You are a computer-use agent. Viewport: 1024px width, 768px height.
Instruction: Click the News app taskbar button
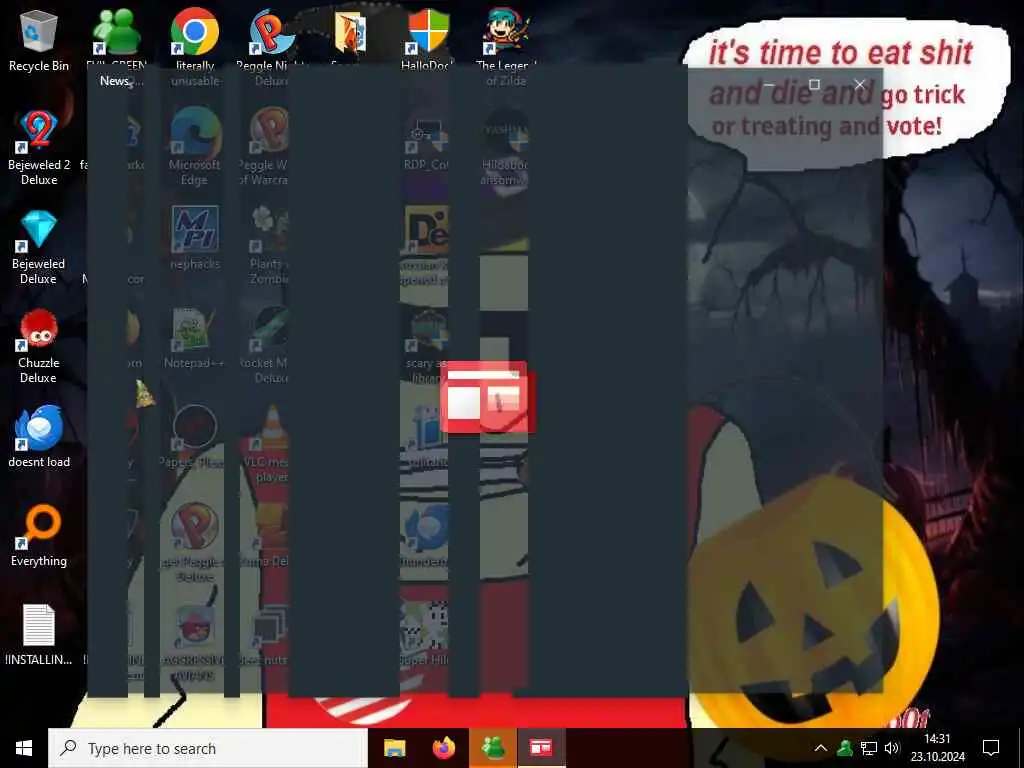[x=541, y=748]
